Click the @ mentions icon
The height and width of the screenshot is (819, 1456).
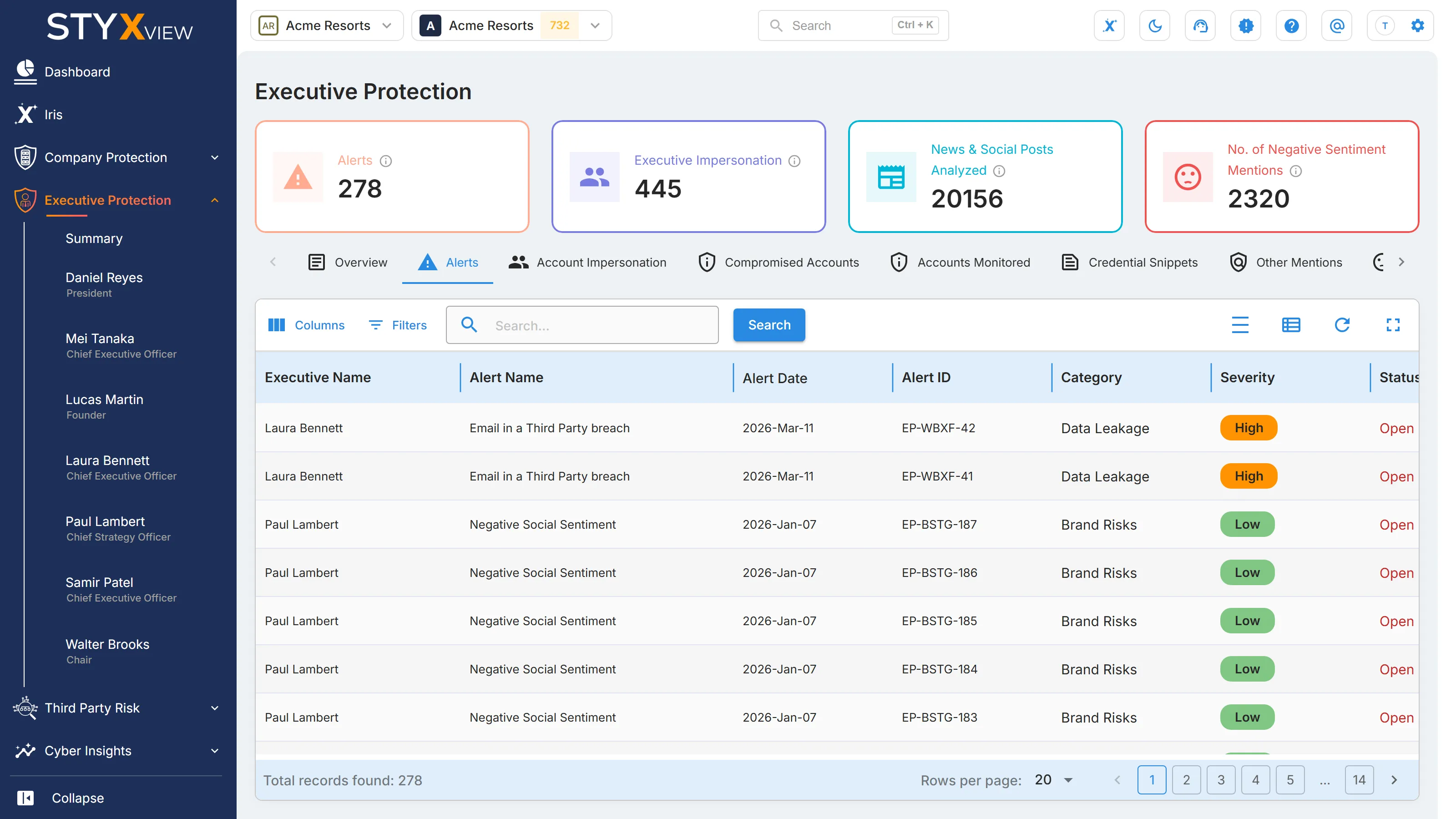1337,26
